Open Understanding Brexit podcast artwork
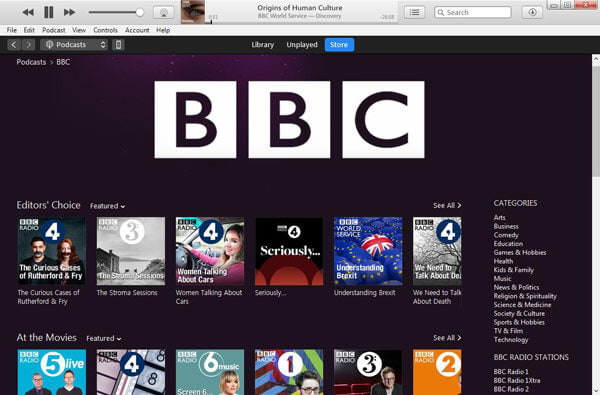Viewport: 600px width, 395px height. pos(368,251)
